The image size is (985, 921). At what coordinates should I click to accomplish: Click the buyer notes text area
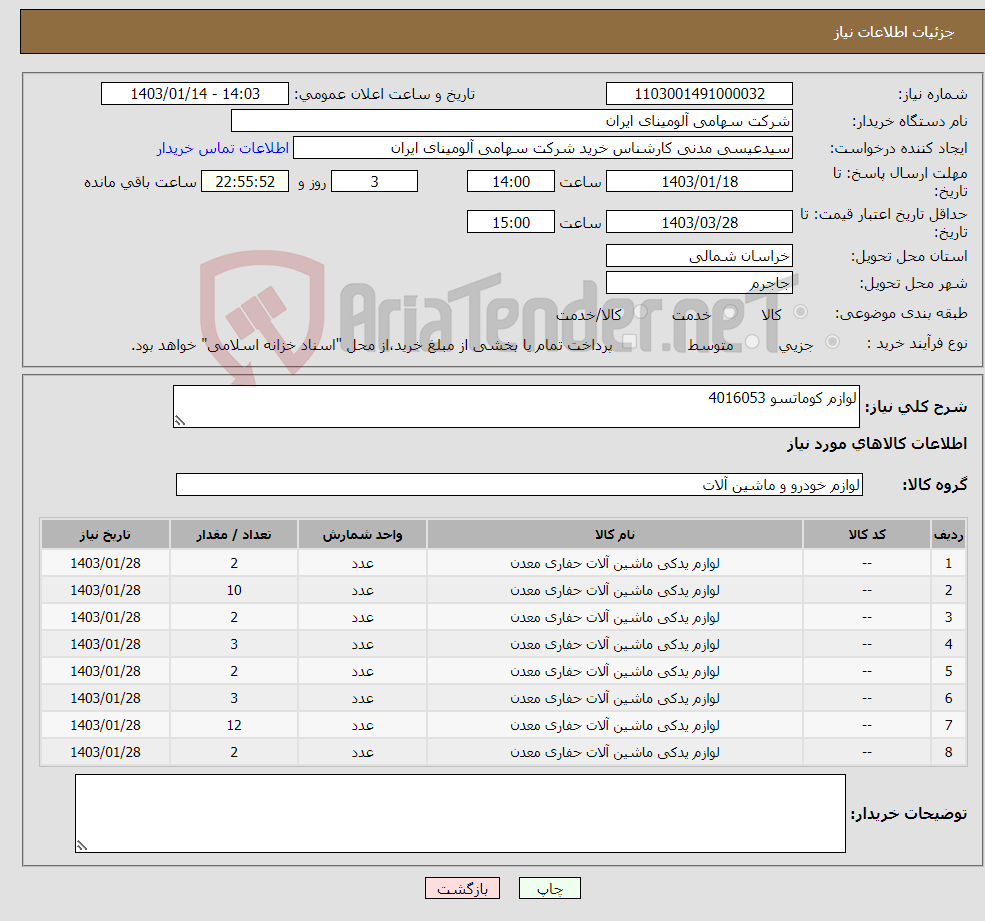(x=460, y=814)
